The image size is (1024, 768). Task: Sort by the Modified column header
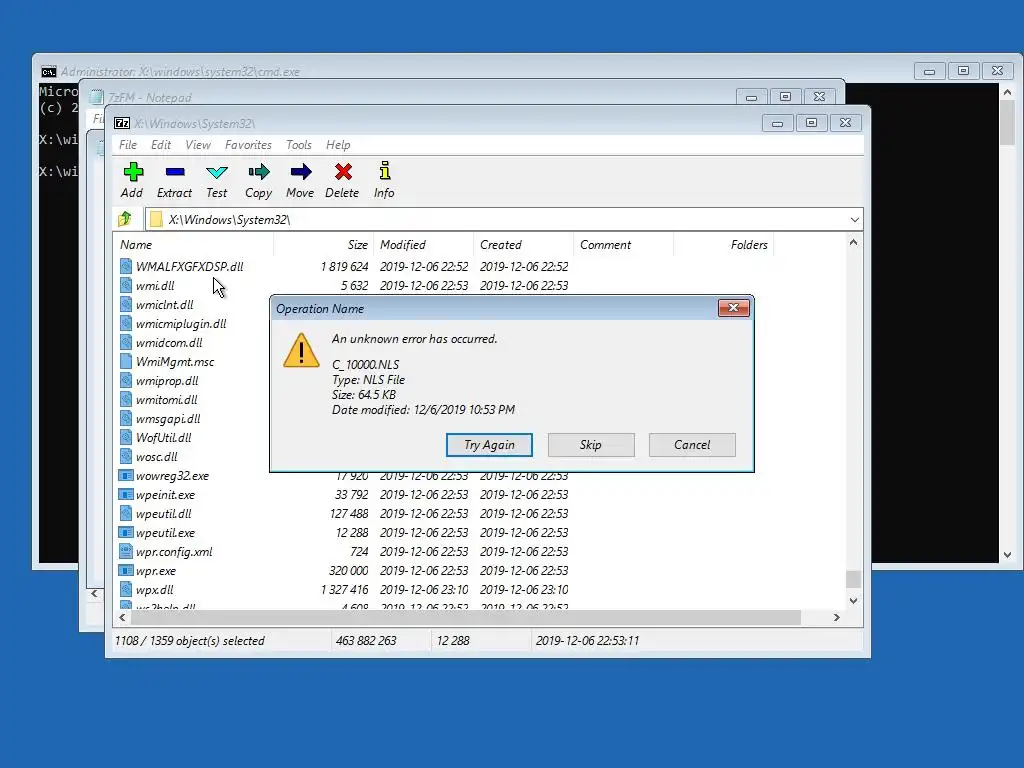click(424, 245)
